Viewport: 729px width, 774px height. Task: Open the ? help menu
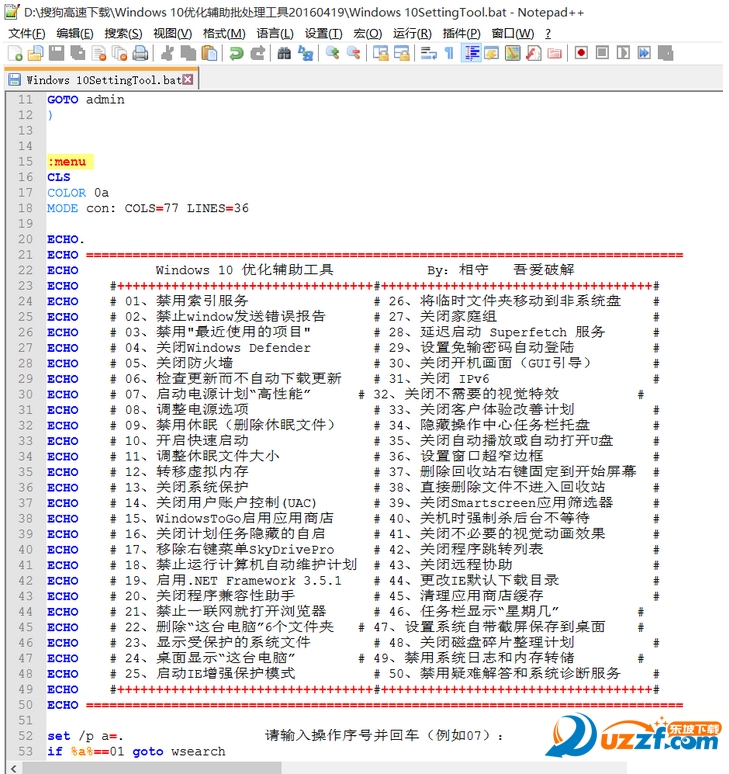548,34
